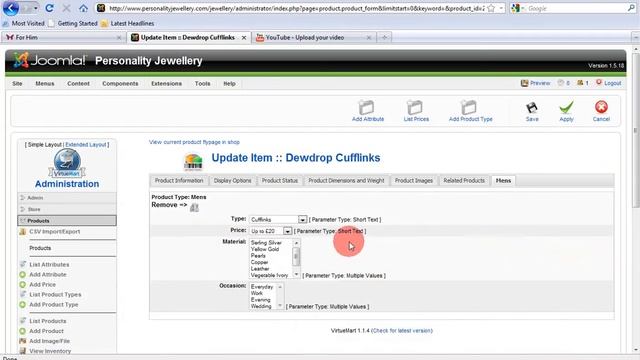Viewport: 640px width, 360px height.
Task: Select Leather in Material list
Action: coord(260,269)
